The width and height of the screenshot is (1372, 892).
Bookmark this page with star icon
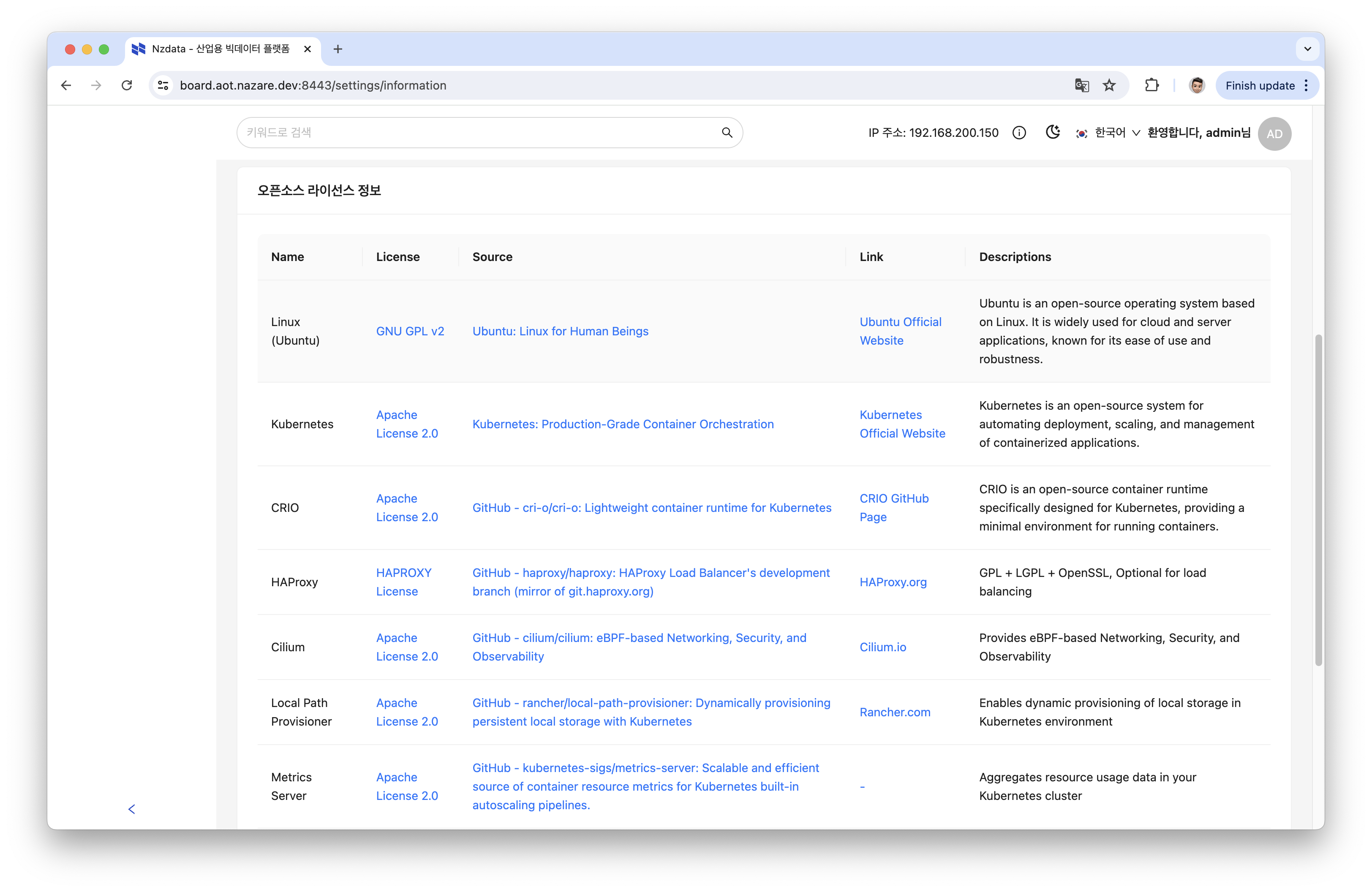(x=1109, y=85)
